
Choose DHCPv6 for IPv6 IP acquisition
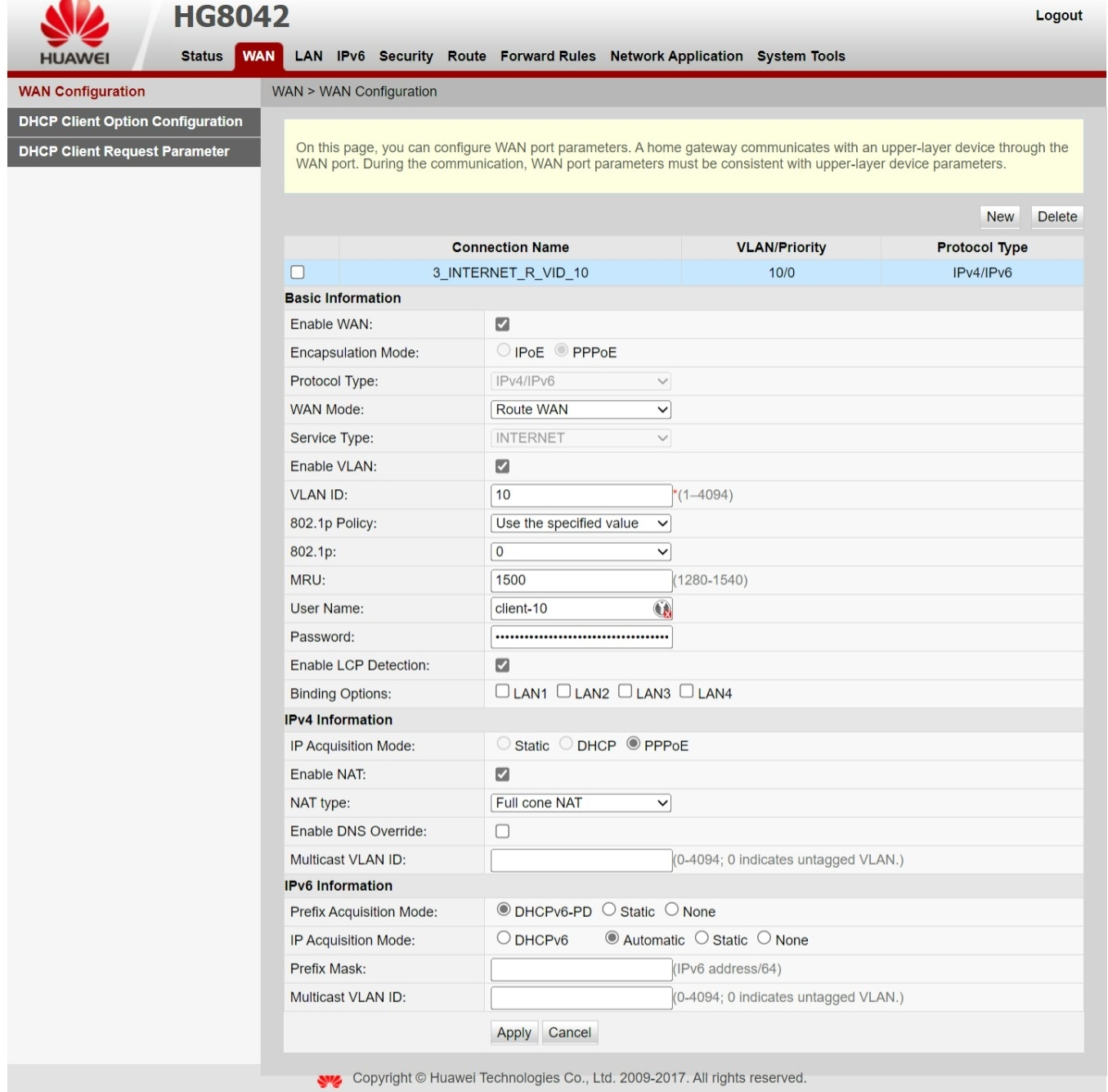coord(504,938)
